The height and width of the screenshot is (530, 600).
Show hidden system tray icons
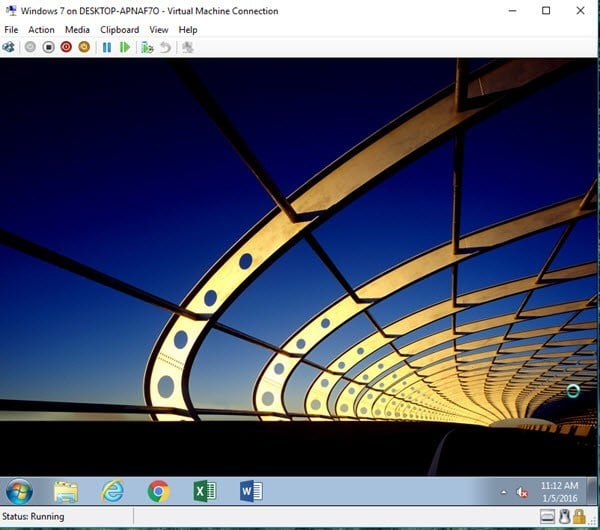tap(503, 492)
